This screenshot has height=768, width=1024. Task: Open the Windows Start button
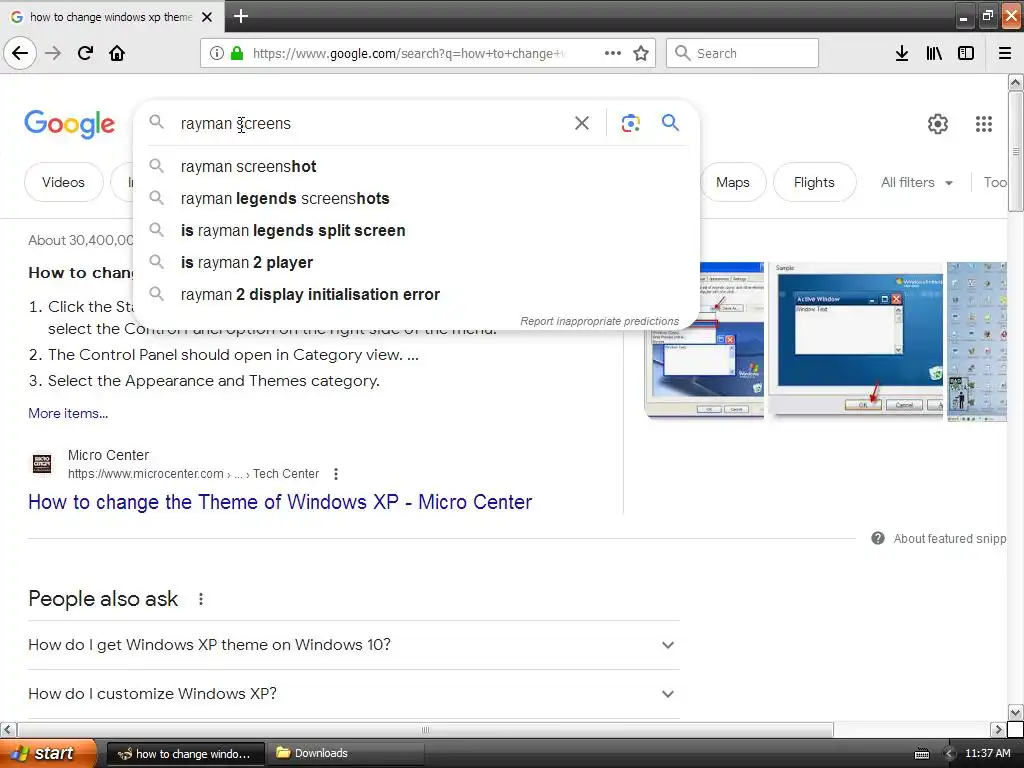[x=47, y=753]
